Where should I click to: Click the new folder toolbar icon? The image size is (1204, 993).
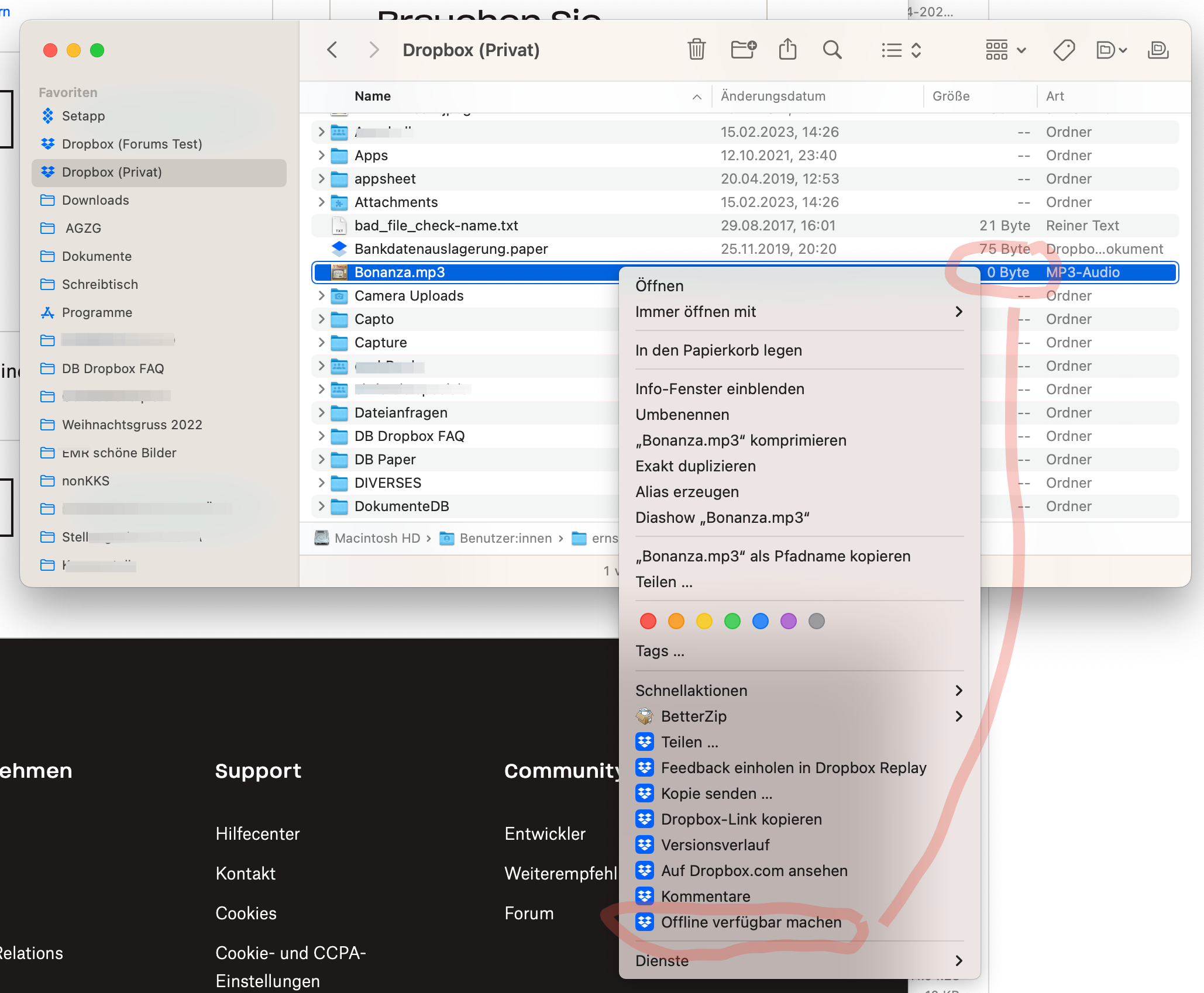pos(744,50)
